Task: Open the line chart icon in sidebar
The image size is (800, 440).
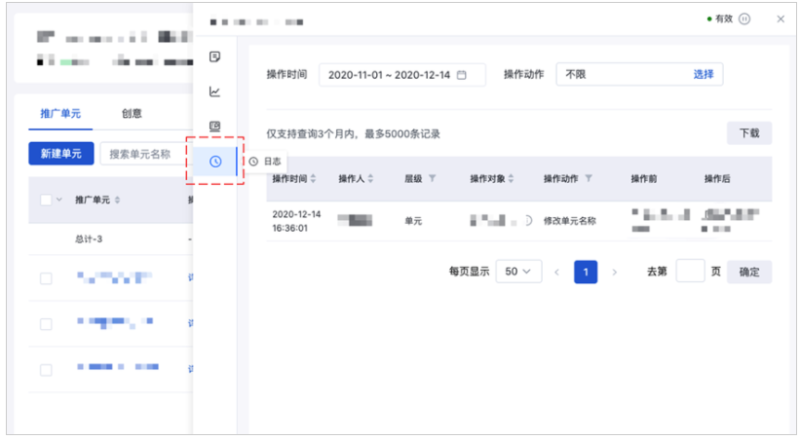Action: pos(215,92)
